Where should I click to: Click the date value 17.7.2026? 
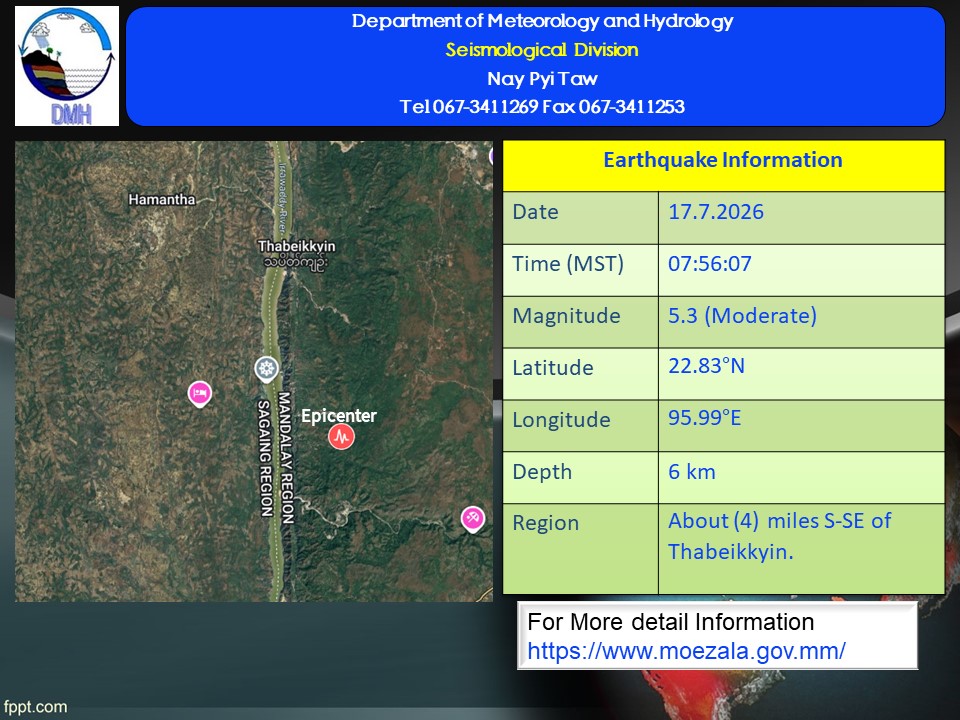(716, 212)
